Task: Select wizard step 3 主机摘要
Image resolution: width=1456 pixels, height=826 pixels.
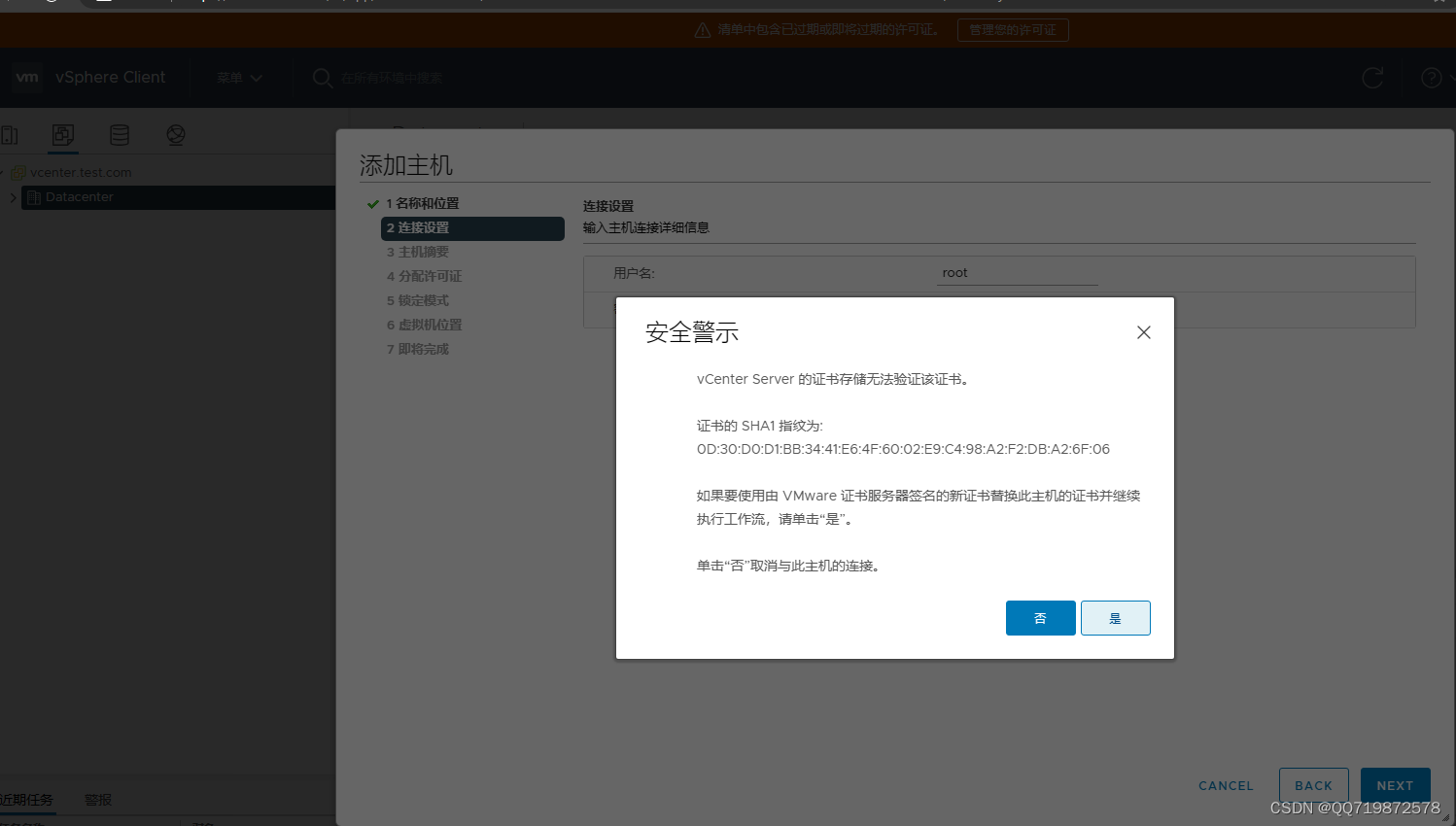Action: [418, 252]
